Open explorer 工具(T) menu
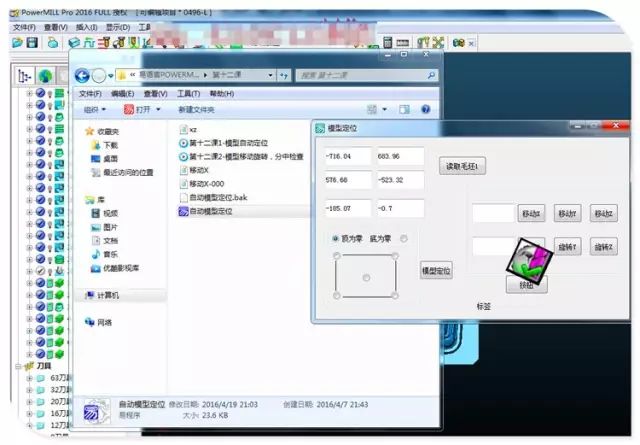This screenshot has width=640, height=445. tap(188, 94)
